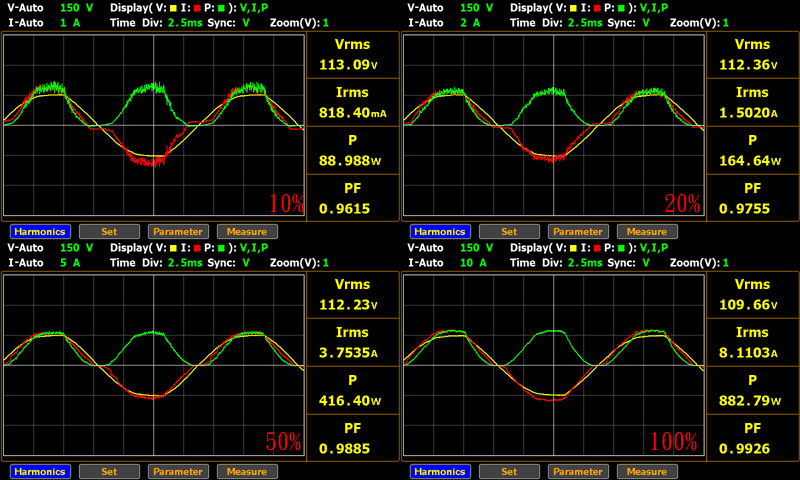Click green P swatch in I-Auto 1 A panel
The width and height of the screenshot is (800, 480).
pyautogui.click(x=221, y=8)
